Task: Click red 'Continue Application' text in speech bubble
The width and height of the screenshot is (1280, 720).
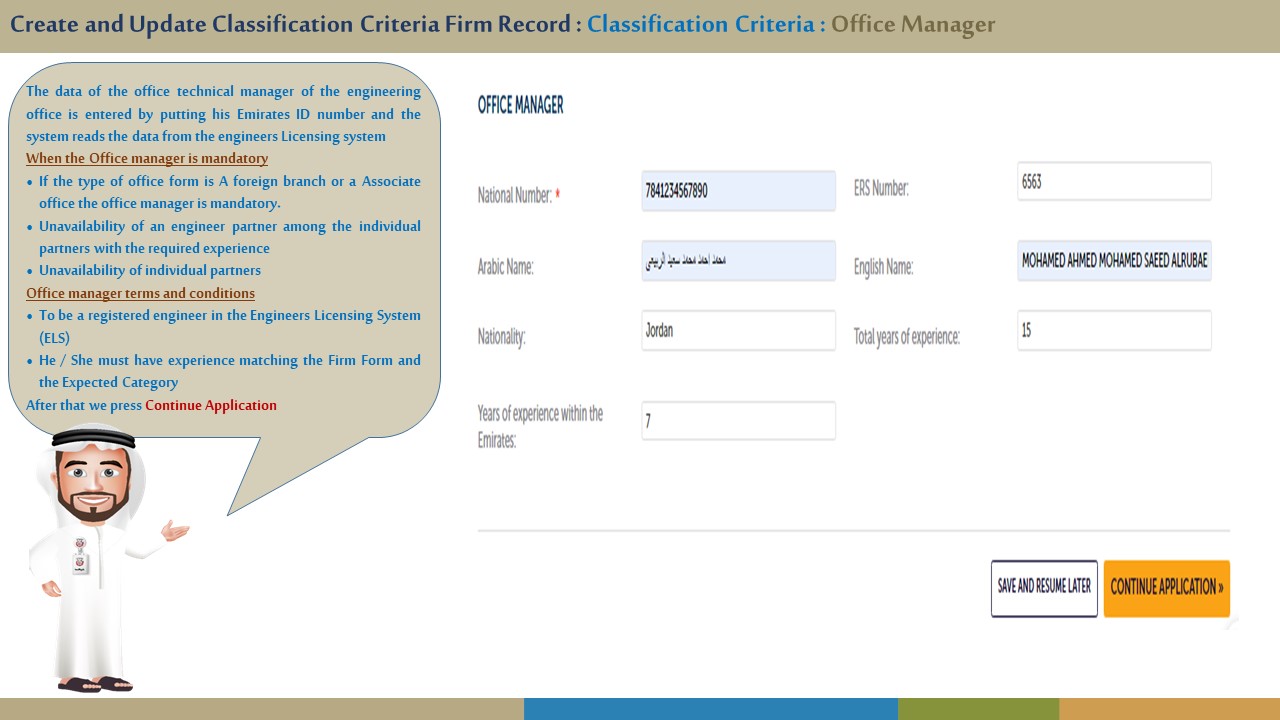Action: point(211,406)
